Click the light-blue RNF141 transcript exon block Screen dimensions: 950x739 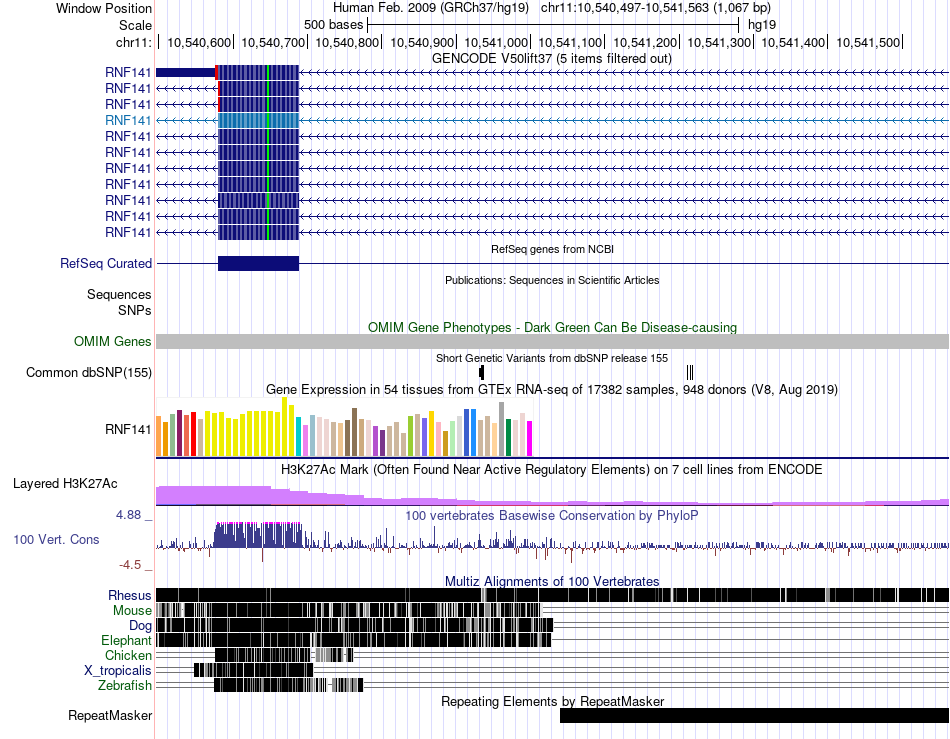click(258, 121)
